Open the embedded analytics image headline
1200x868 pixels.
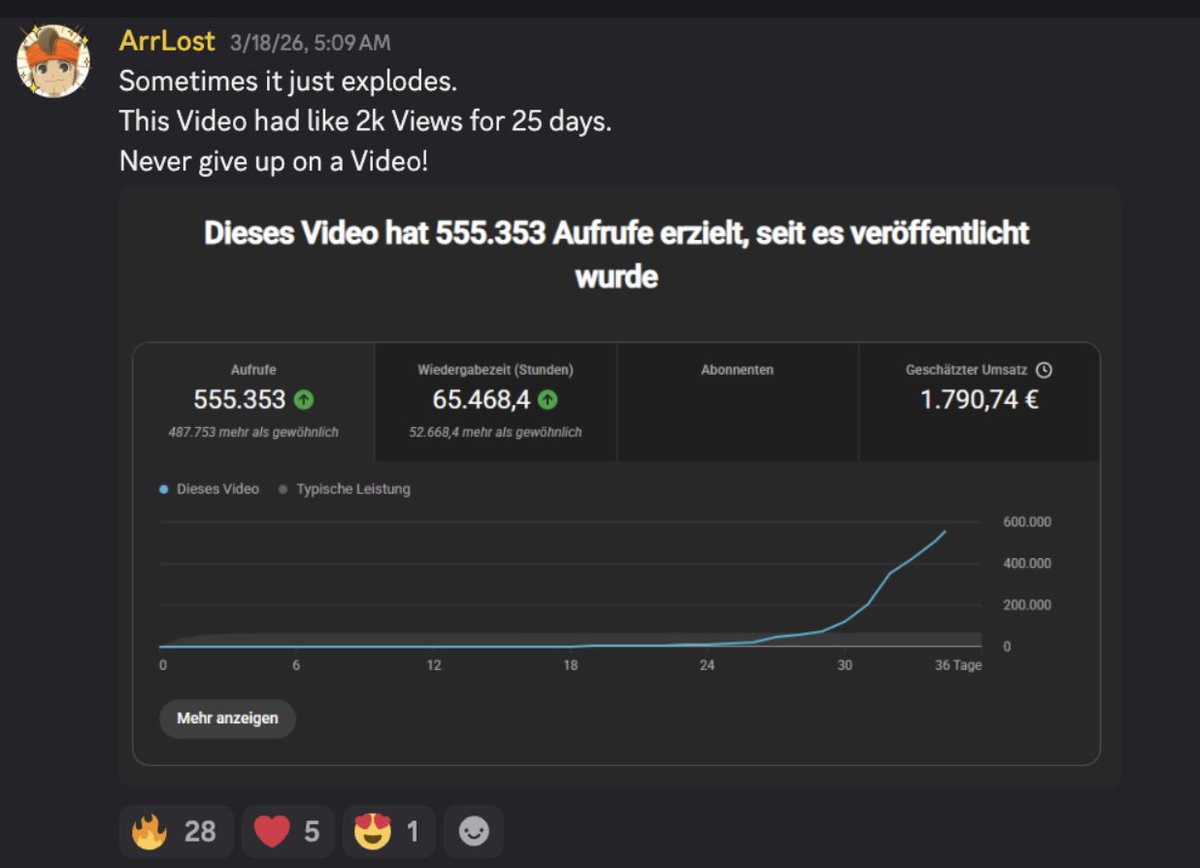coord(617,253)
